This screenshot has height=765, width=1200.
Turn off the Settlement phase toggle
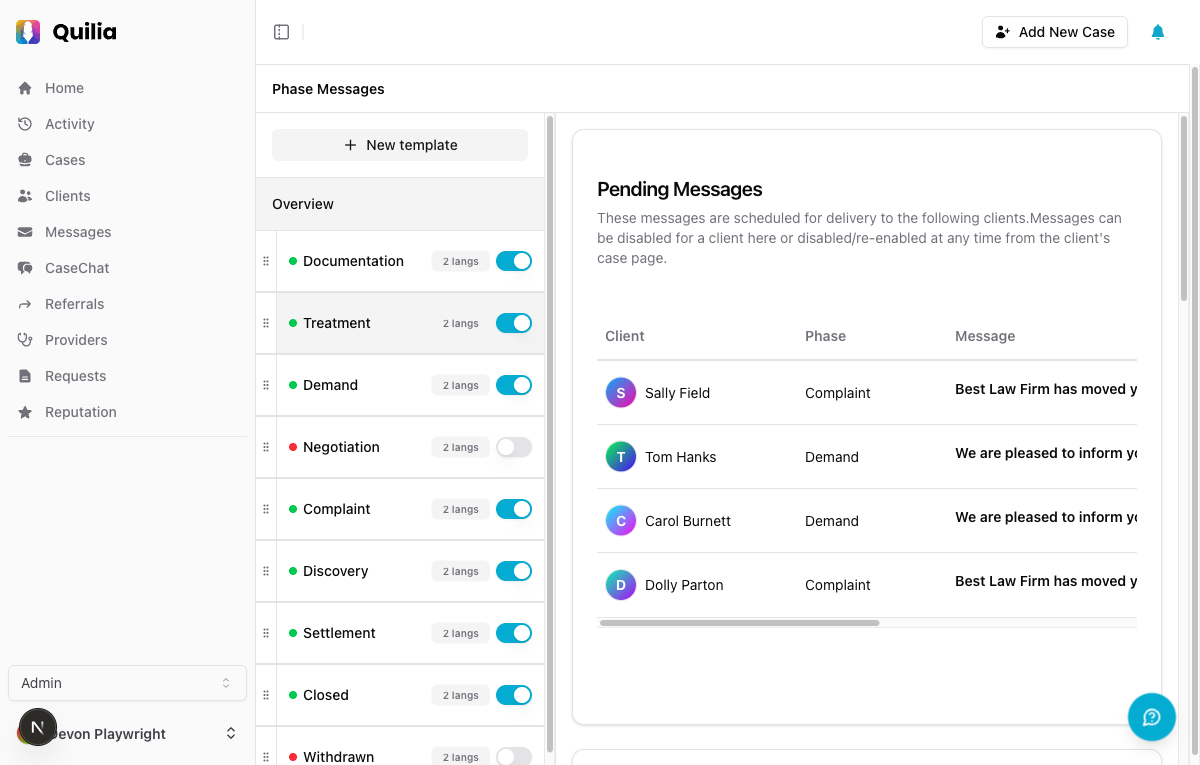[x=514, y=632]
